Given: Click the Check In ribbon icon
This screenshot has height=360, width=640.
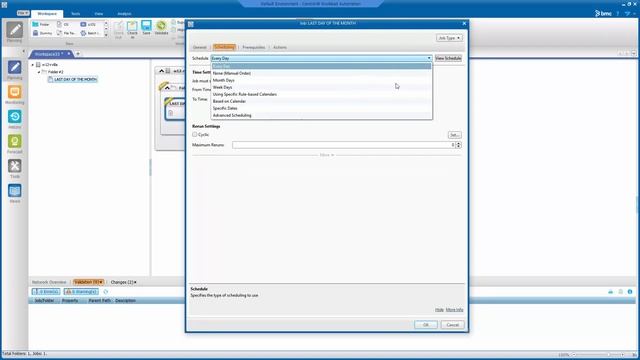Looking at the screenshot, I should click(132, 29).
